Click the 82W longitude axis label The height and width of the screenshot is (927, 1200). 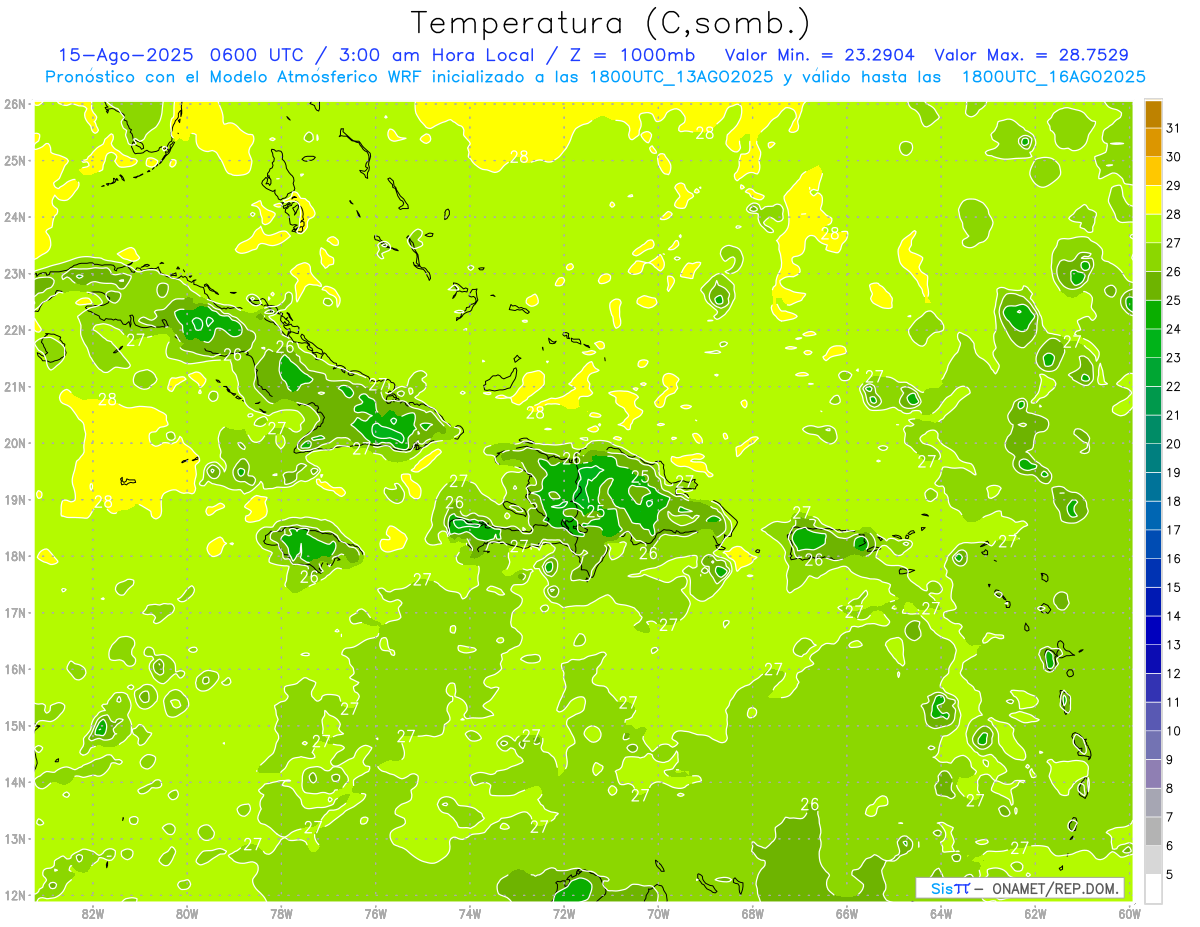point(93,913)
